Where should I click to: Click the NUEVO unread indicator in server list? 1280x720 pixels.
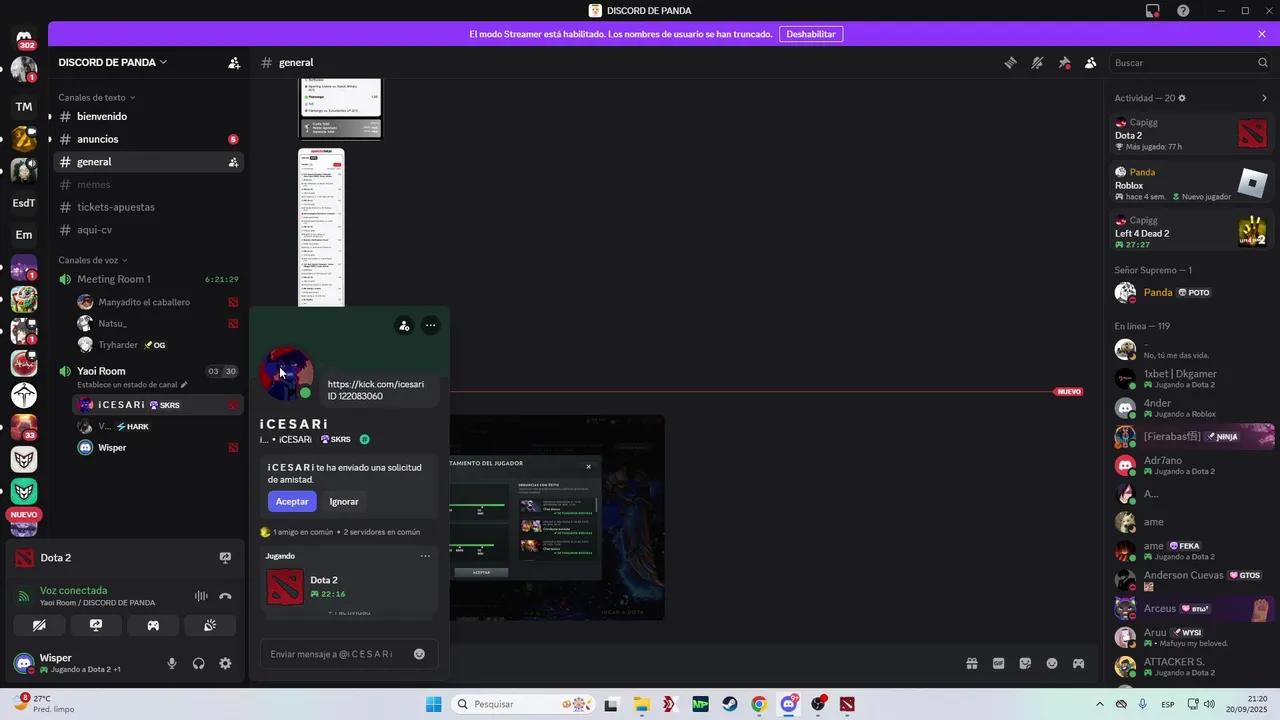(x=24, y=514)
